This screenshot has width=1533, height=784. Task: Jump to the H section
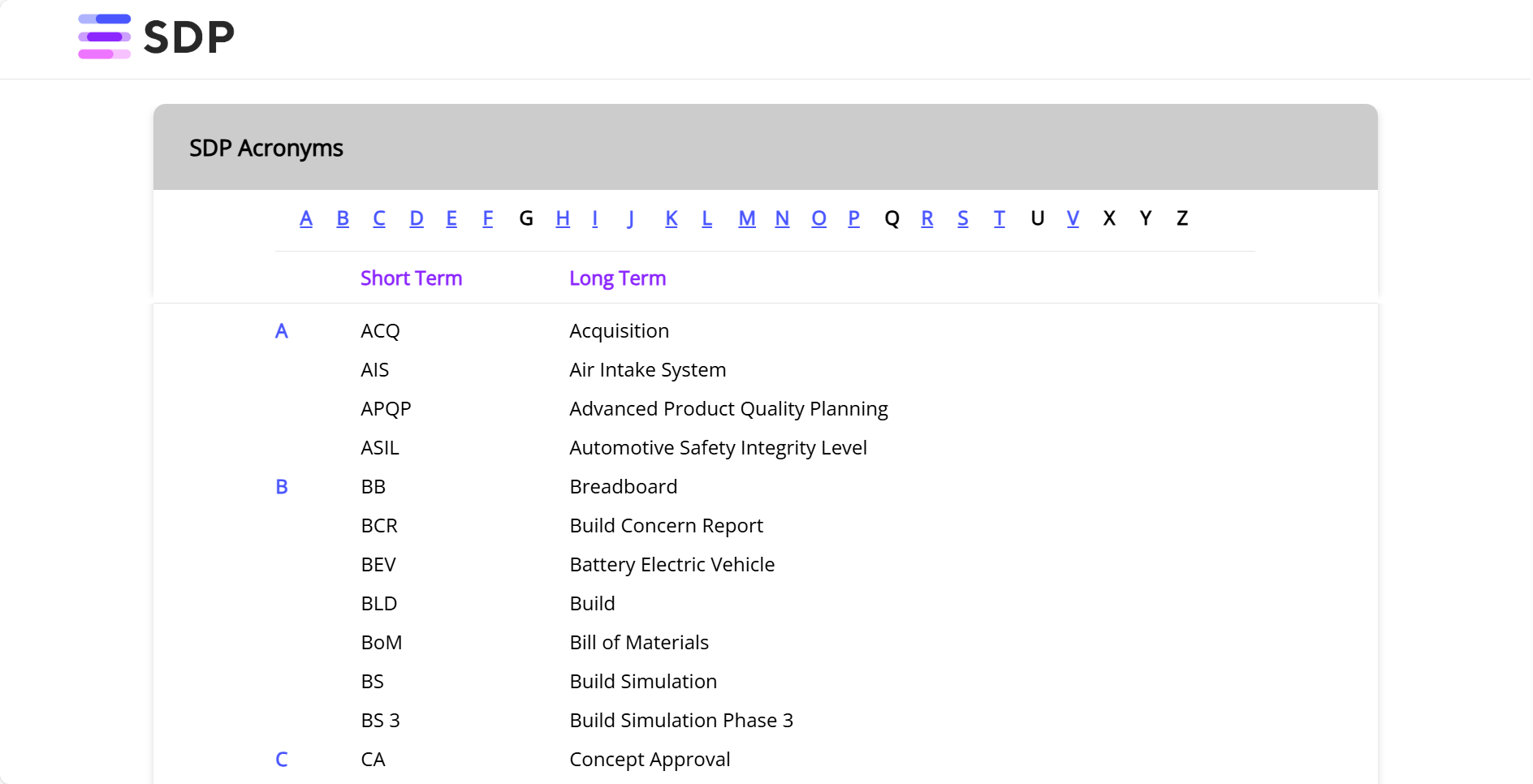(x=563, y=218)
